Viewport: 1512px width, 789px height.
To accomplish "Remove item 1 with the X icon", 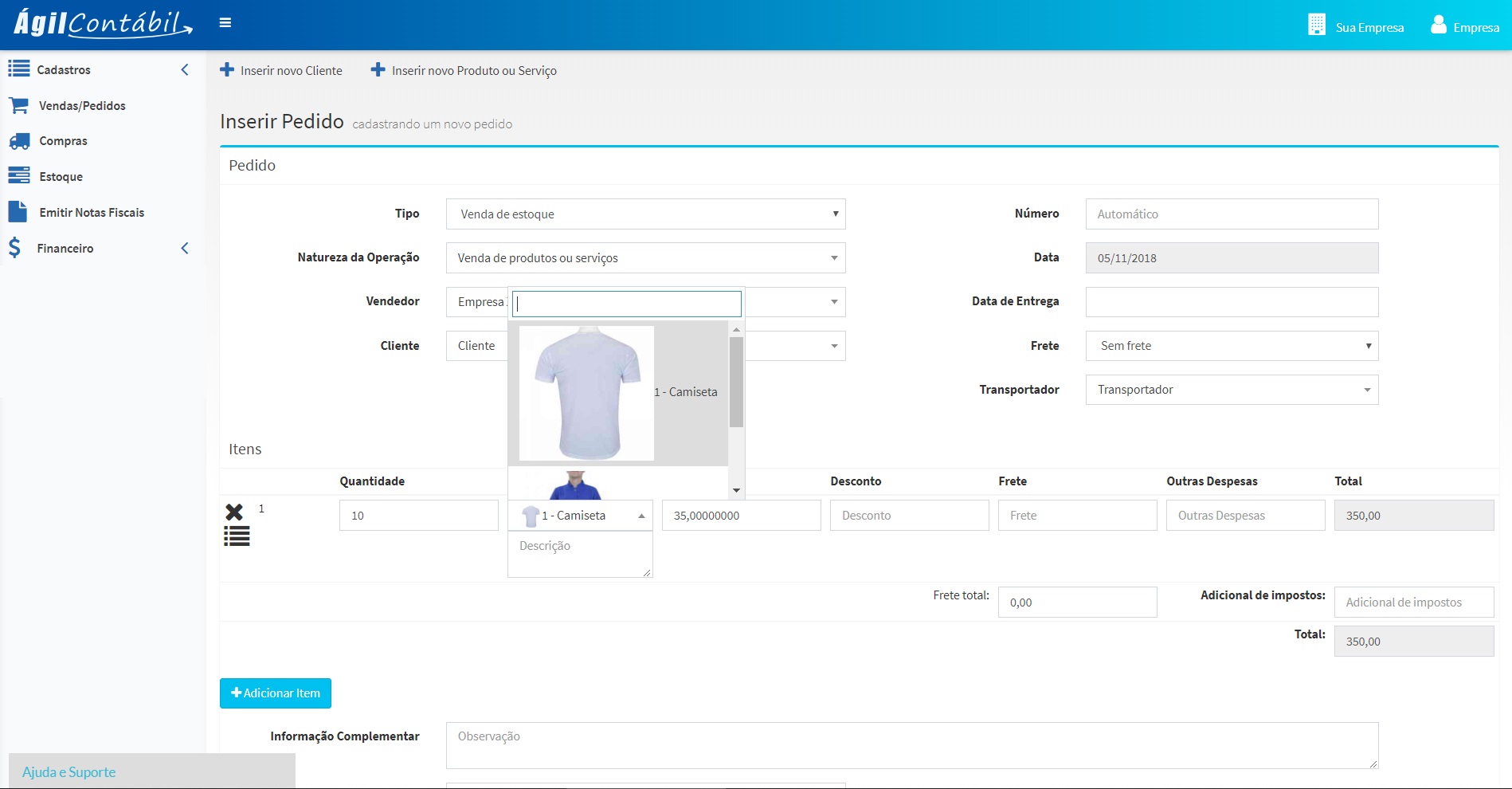I will [x=234, y=512].
